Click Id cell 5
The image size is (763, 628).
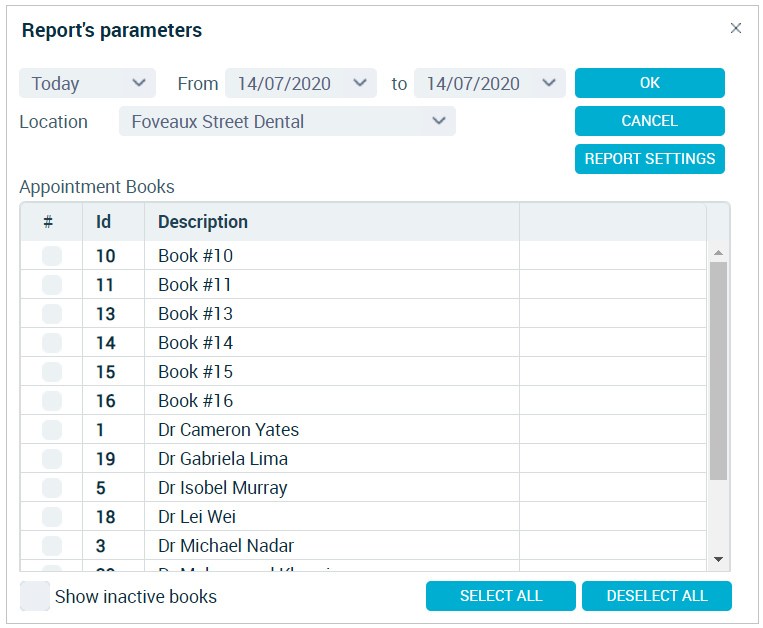[x=113, y=488]
